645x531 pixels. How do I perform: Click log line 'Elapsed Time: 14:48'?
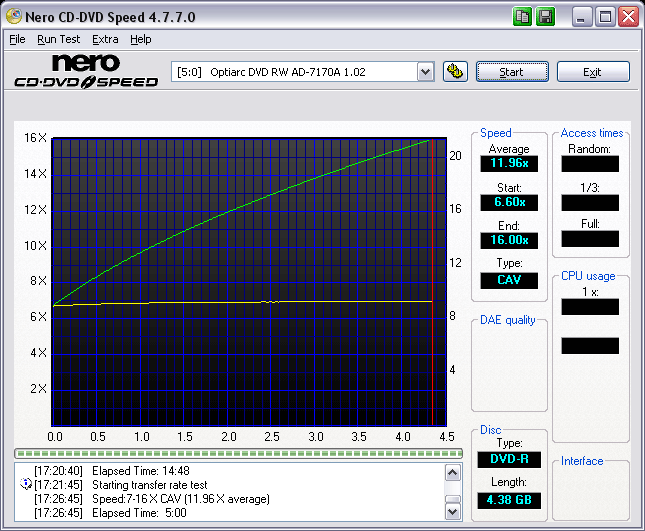pyautogui.click(x=141, y=471)
